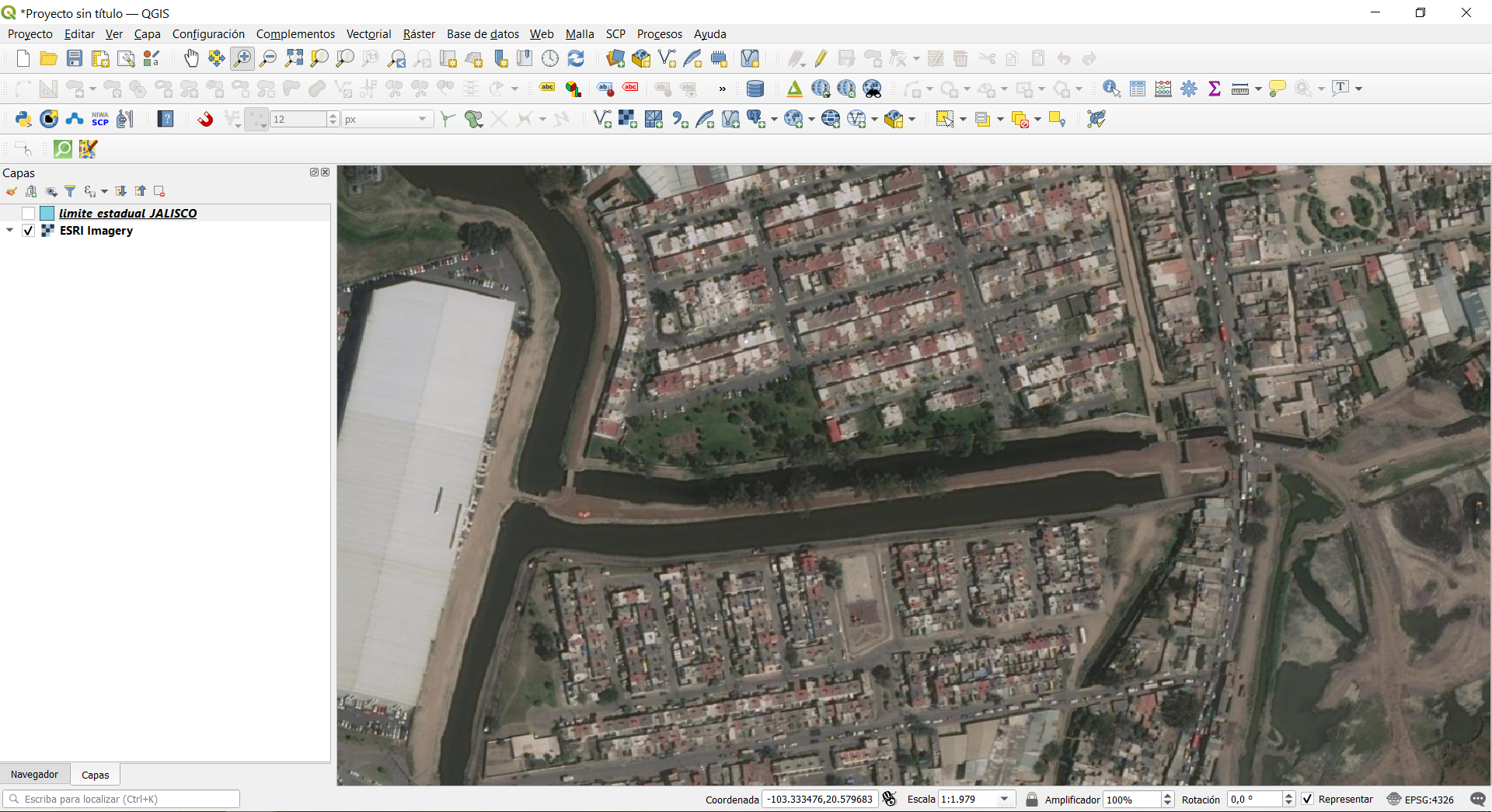Screen dimensions: 1492x812
Task: Toggle the scale lock padlock icon
Action: point(1032,799)
